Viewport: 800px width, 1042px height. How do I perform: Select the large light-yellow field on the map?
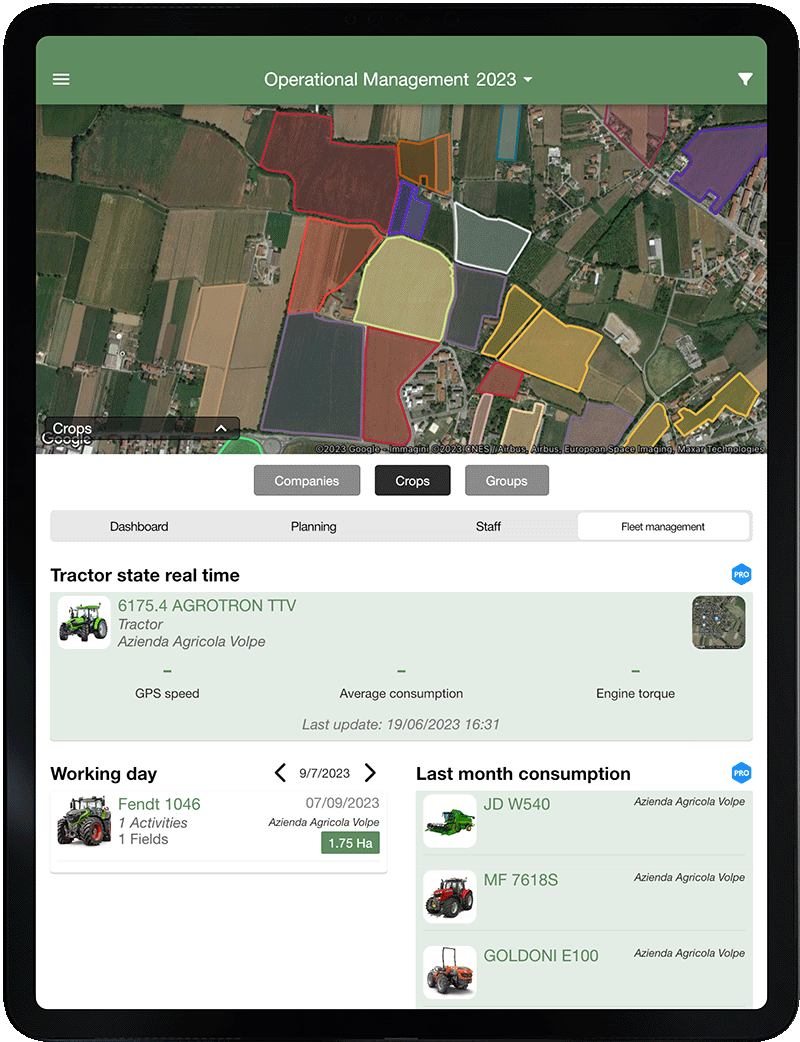tap(405, 287)
